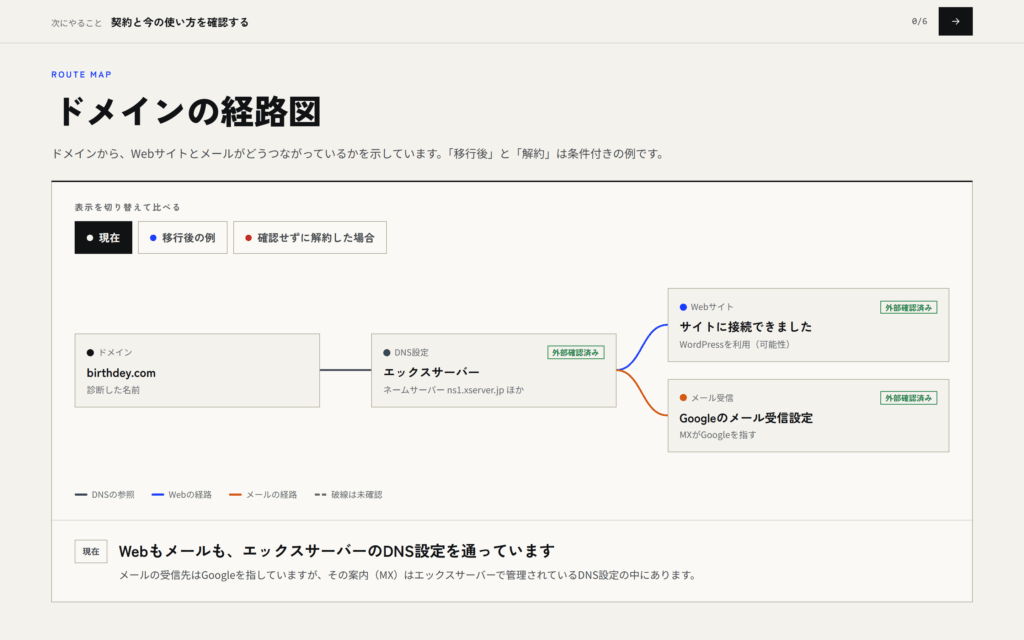This screenshot has width=1024, height=640.
Task: Switch to the 移行後の例 tab
Action: click(182, 238)
